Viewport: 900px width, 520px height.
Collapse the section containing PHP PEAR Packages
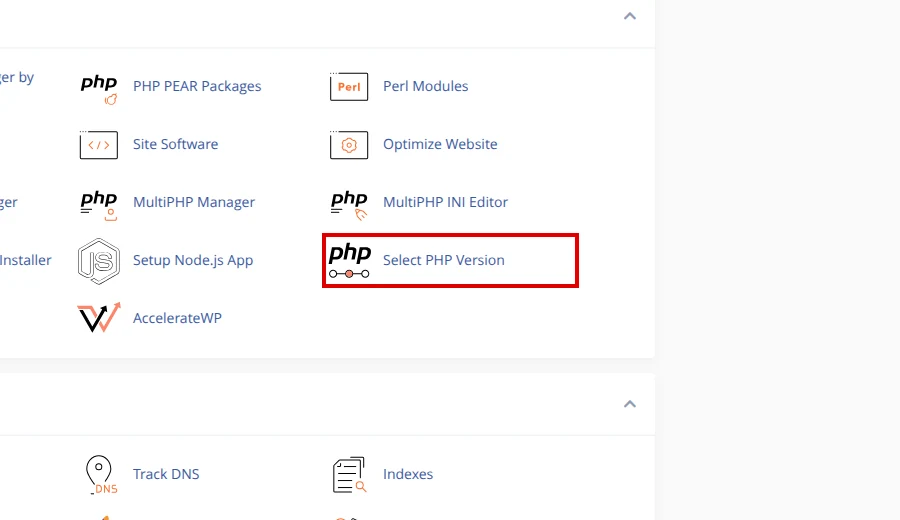(x=630, y=16)
